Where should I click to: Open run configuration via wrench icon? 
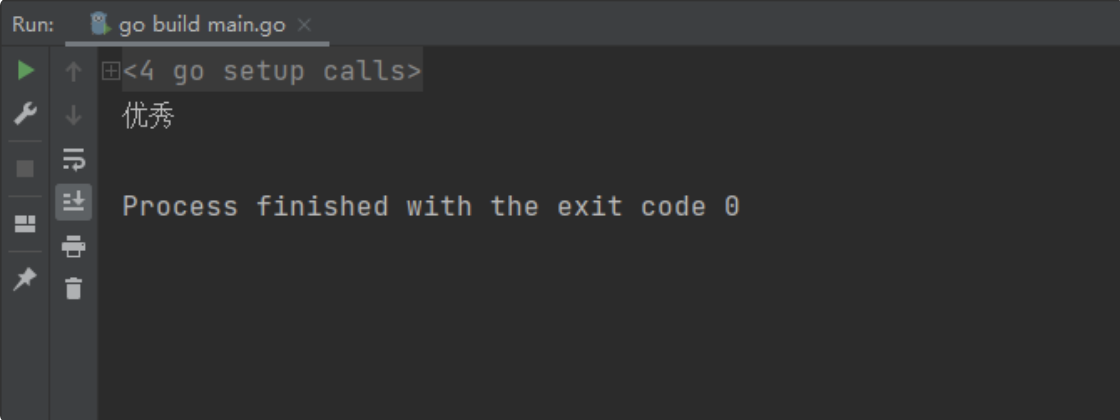coord(26,114)
